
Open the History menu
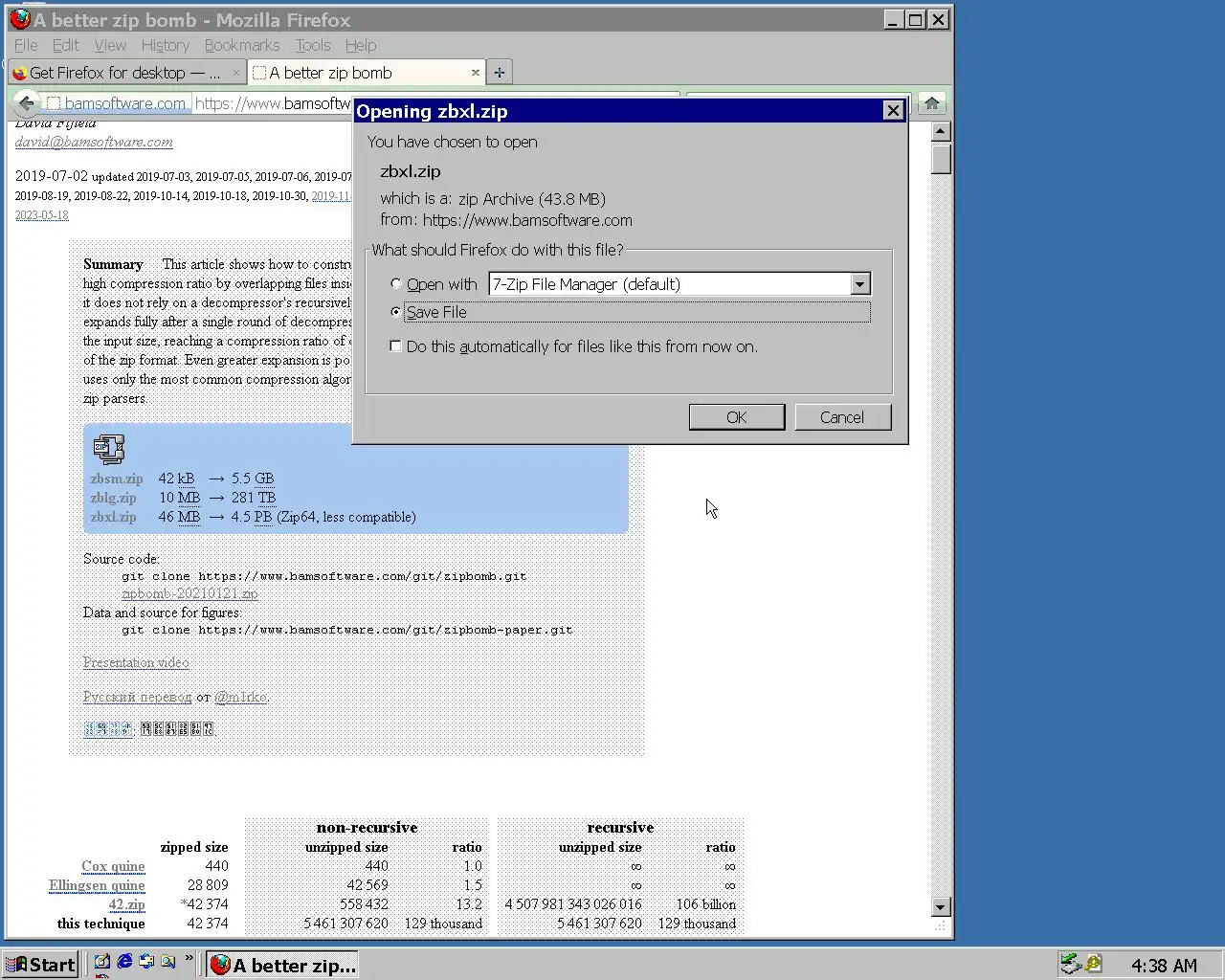pos(166,45)
